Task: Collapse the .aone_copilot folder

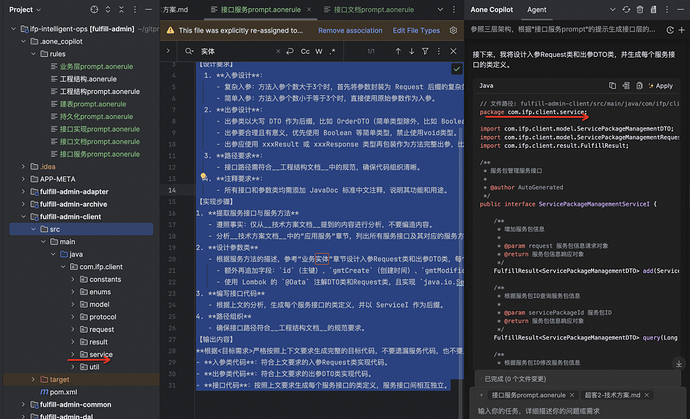Action: [23, 41]
